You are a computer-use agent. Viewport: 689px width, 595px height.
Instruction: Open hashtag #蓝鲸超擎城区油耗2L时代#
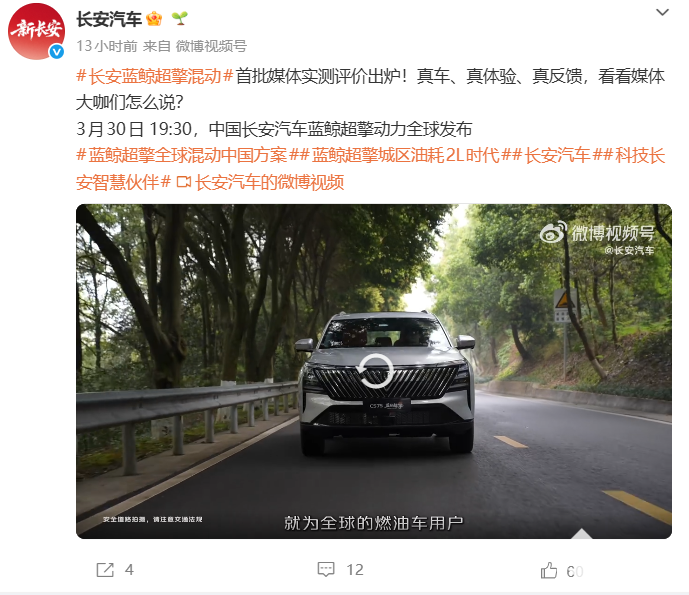[405, 156]
